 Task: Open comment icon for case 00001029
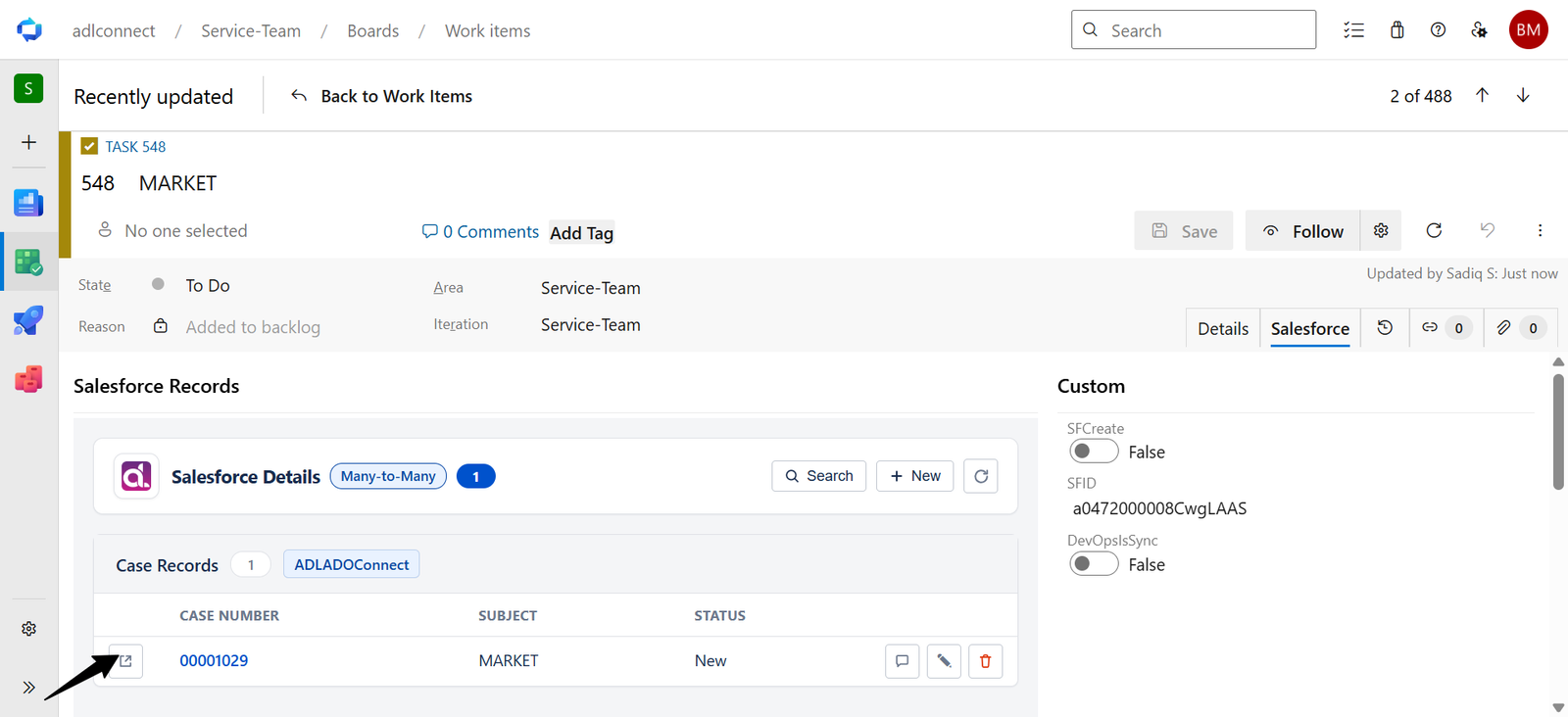(902, 661)
